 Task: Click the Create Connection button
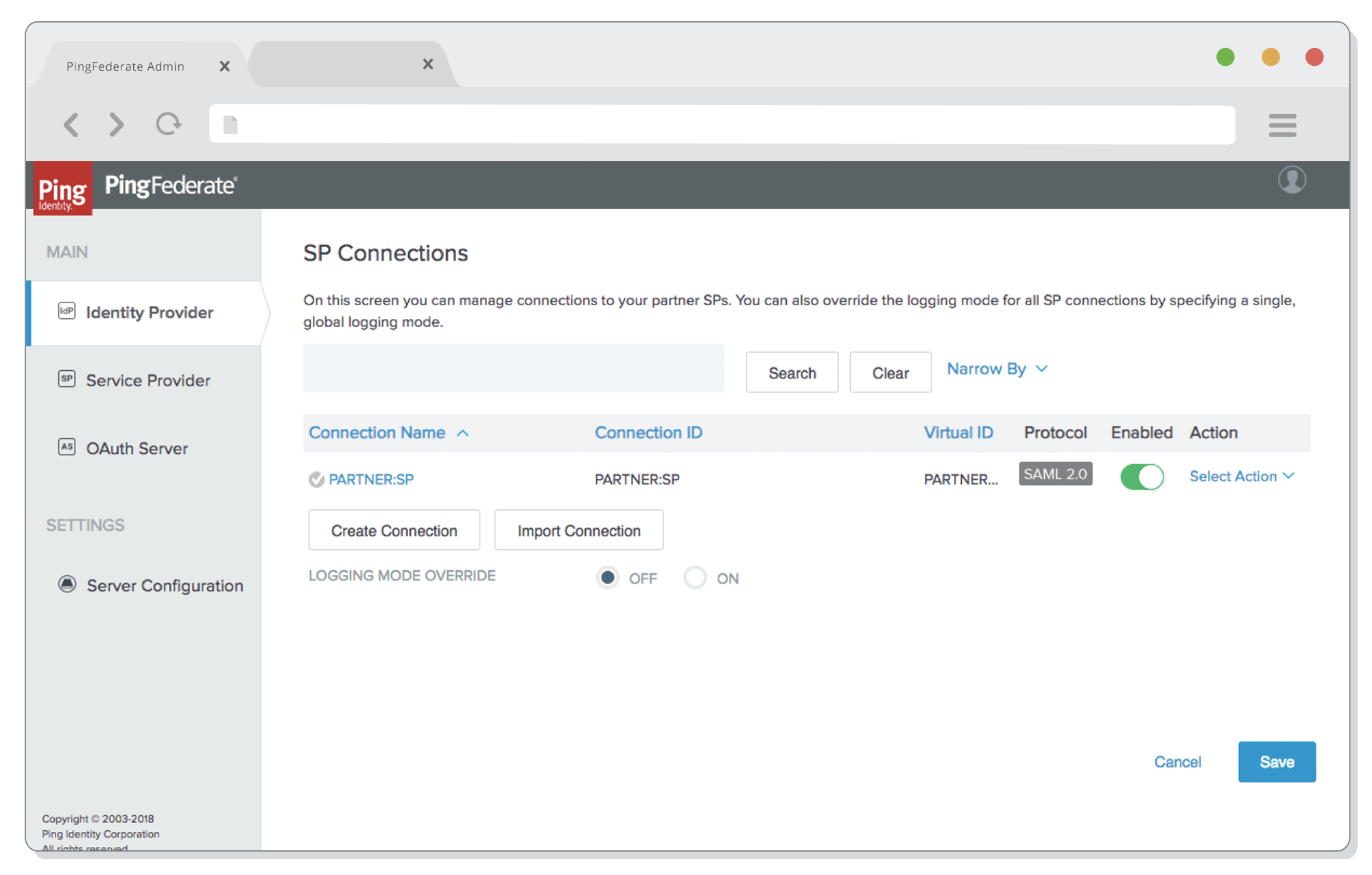click(394, 531)
